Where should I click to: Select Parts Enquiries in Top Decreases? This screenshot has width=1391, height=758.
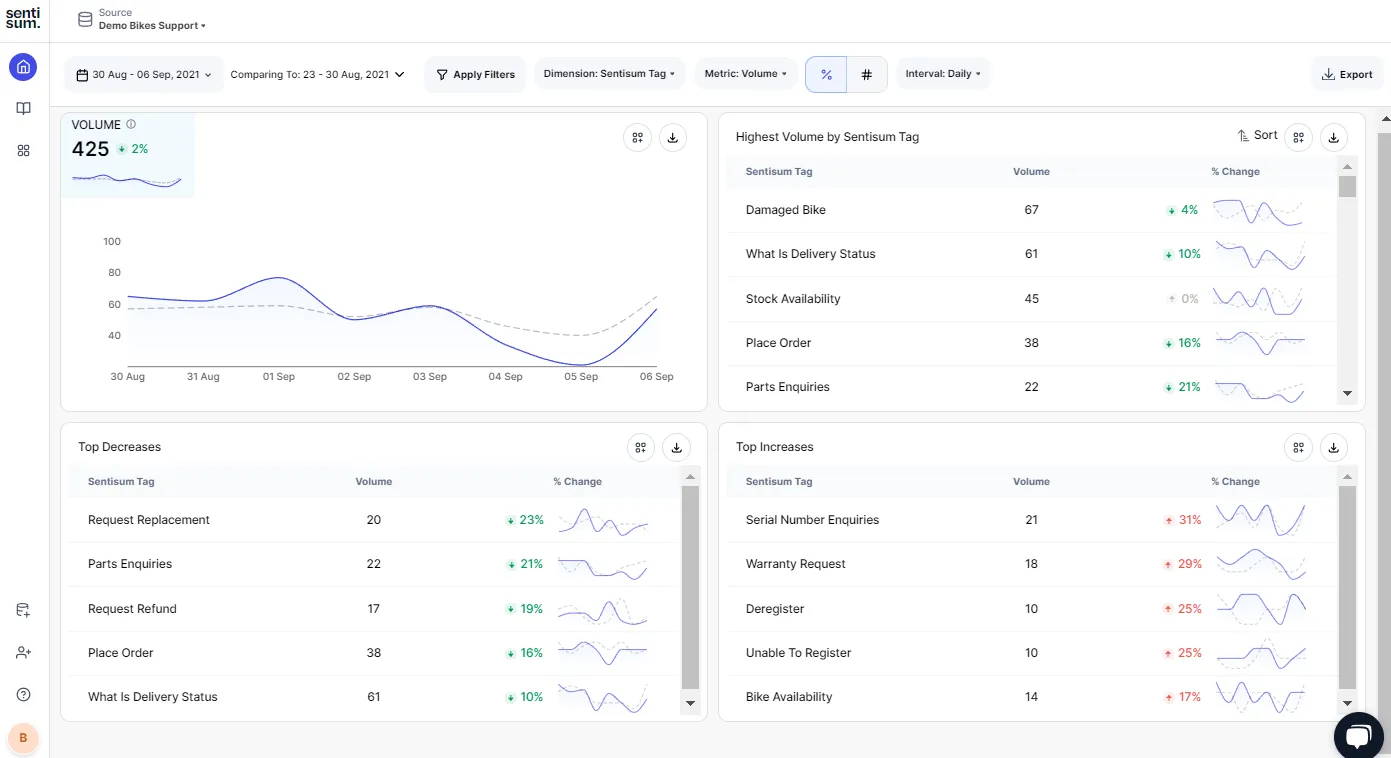click(x=374, y=564)
